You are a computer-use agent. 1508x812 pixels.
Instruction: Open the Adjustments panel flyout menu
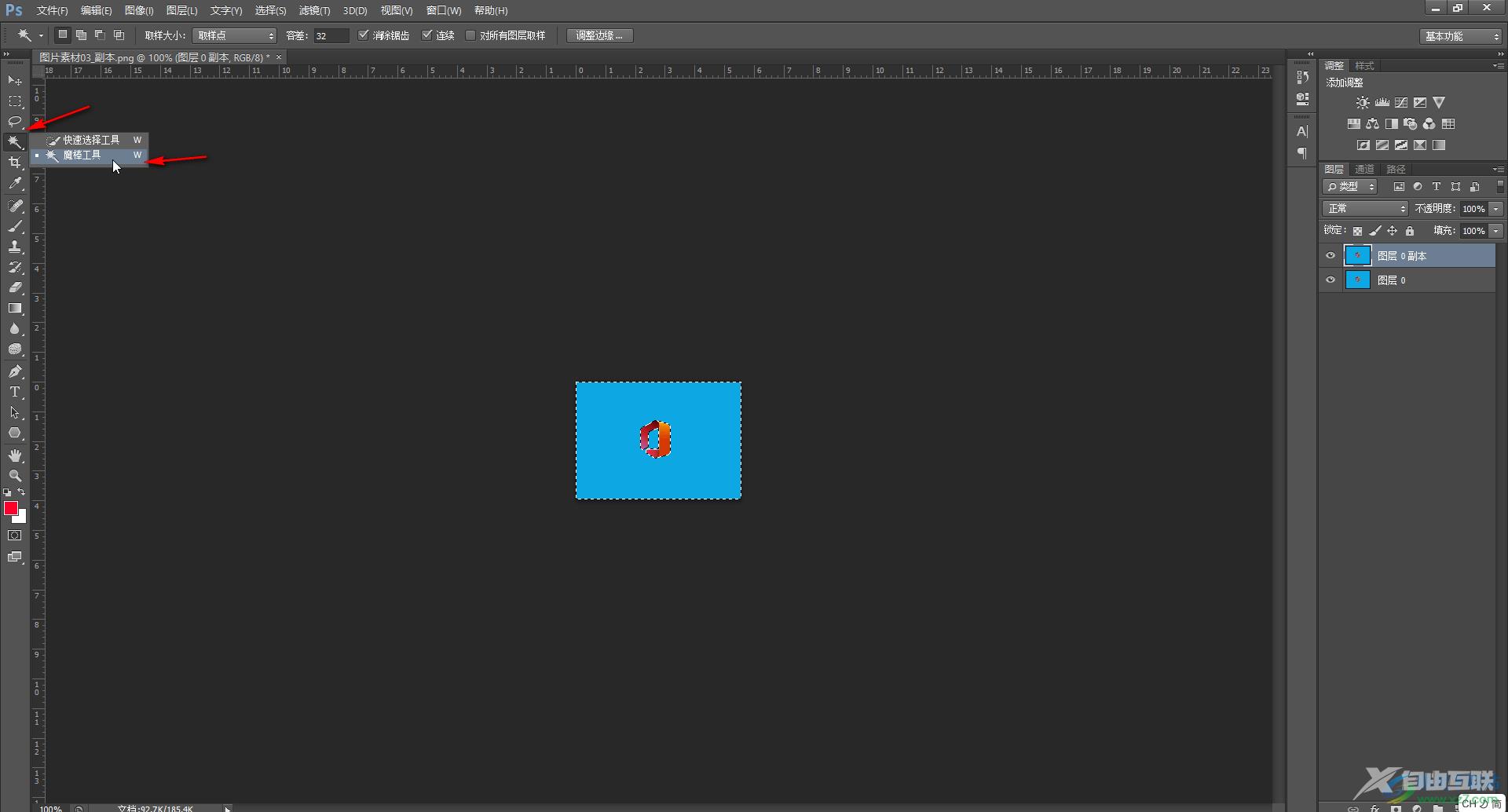pyautogui.click(x=1498, y=66)
